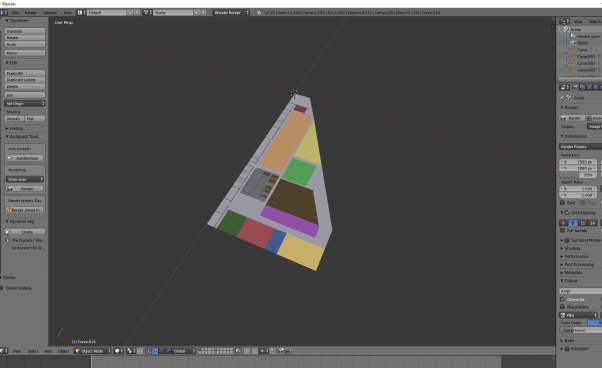Click the OpenGL render animation icon
Viewport: 602px width, 368px height.
(x=288, y=351)
